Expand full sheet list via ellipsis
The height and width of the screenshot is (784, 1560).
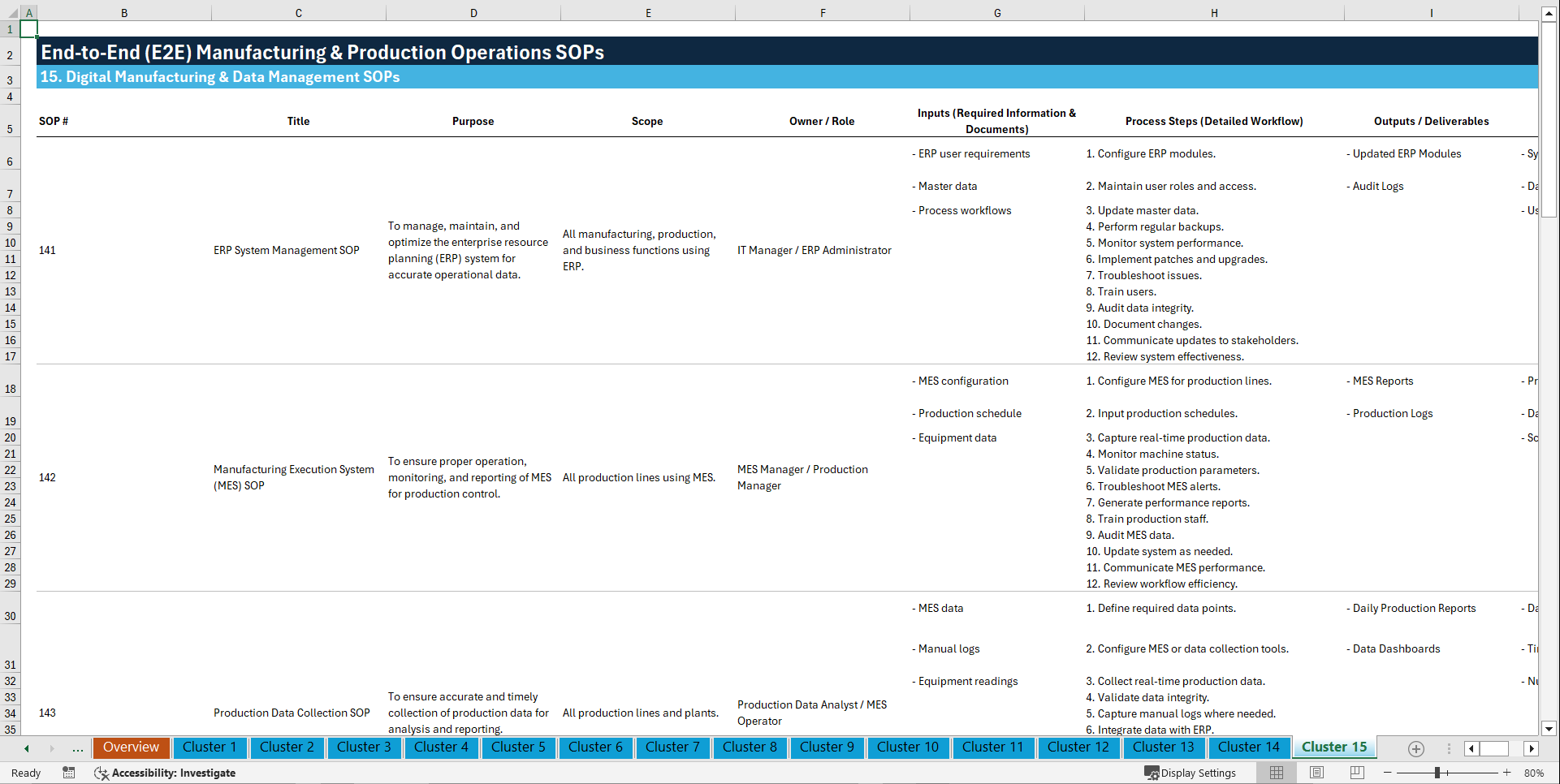pyautogui.click(x=78, y=748)
